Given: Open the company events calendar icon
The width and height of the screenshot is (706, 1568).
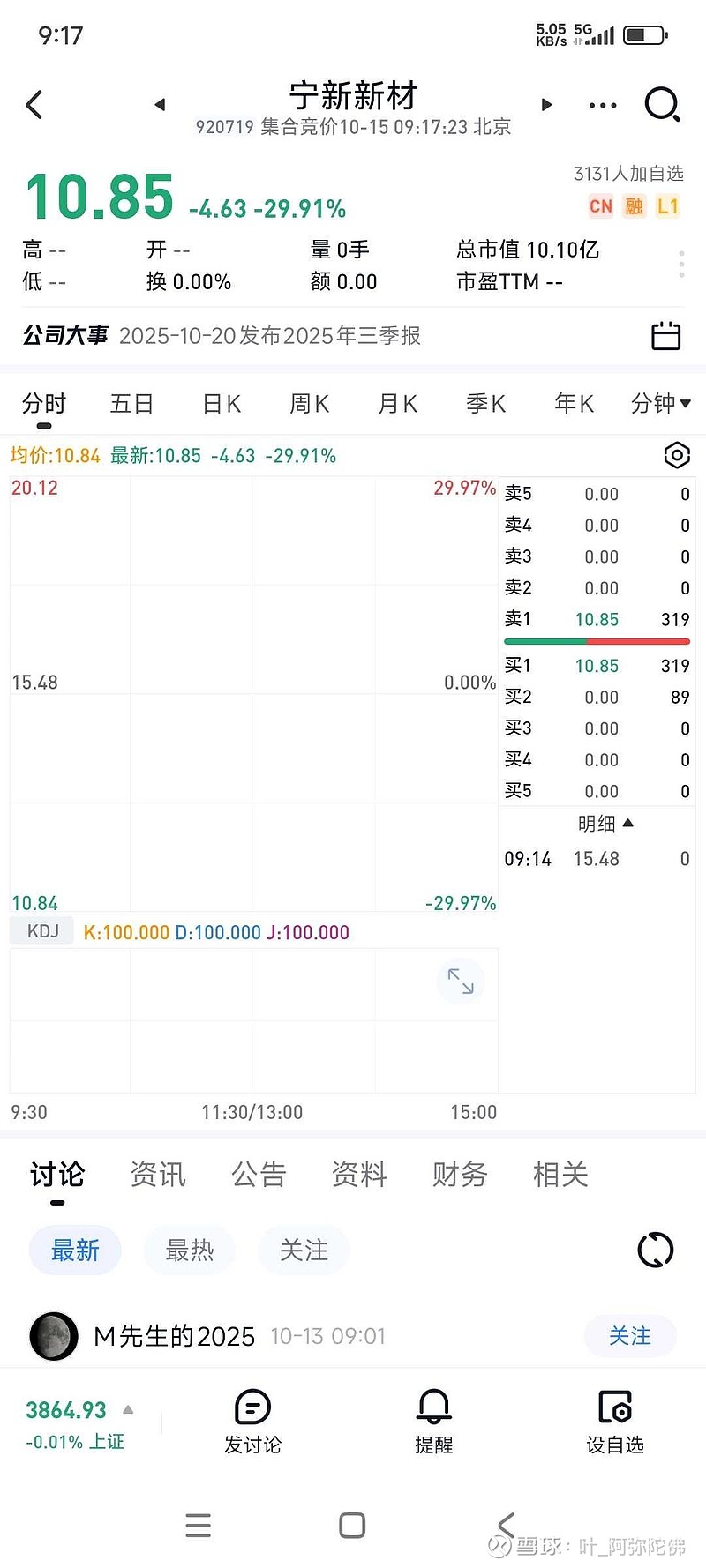Looking at the screenshot, I should (665, 336).
